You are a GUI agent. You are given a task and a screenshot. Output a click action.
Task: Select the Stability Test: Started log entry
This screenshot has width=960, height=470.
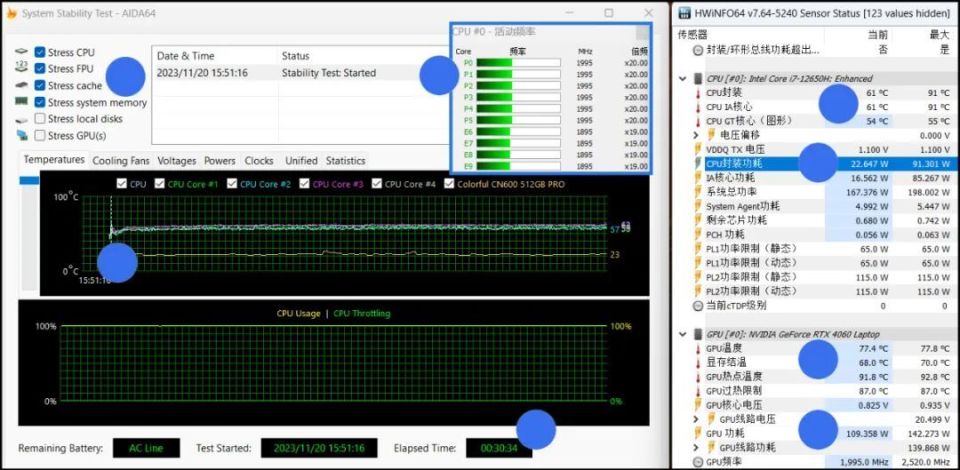tap(328, 73)
